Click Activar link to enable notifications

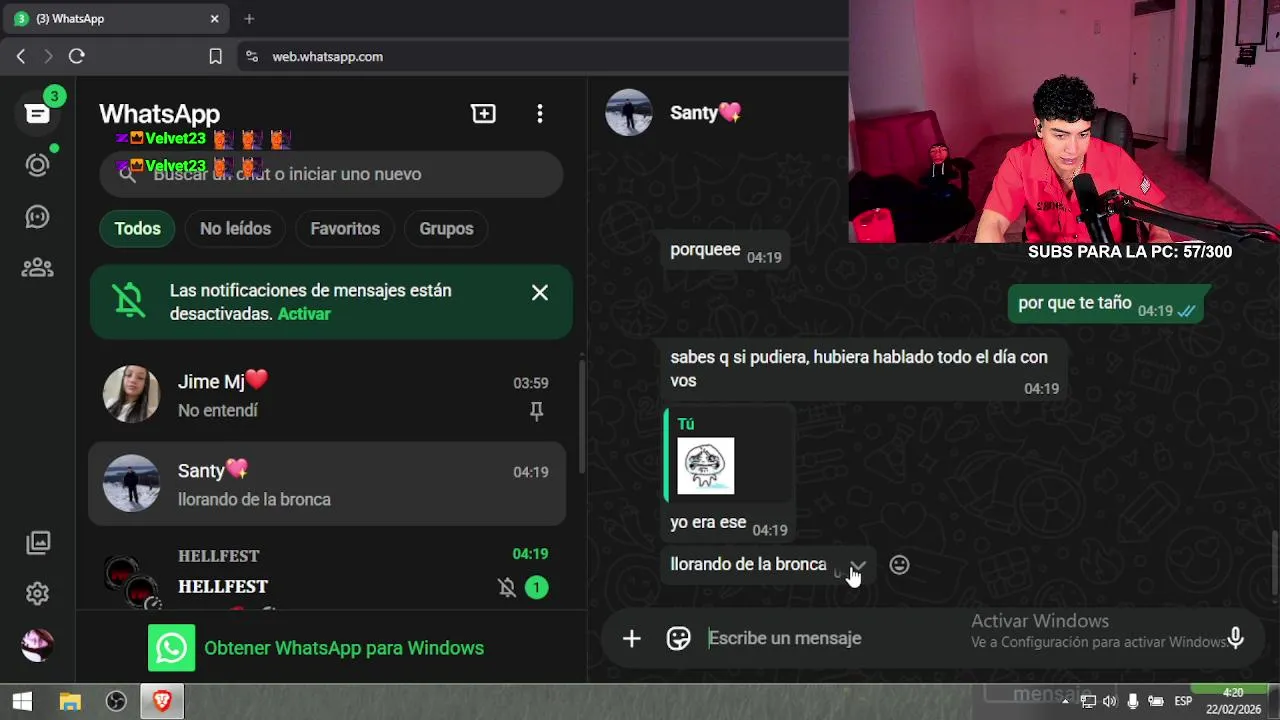click(x=304, y=314)
